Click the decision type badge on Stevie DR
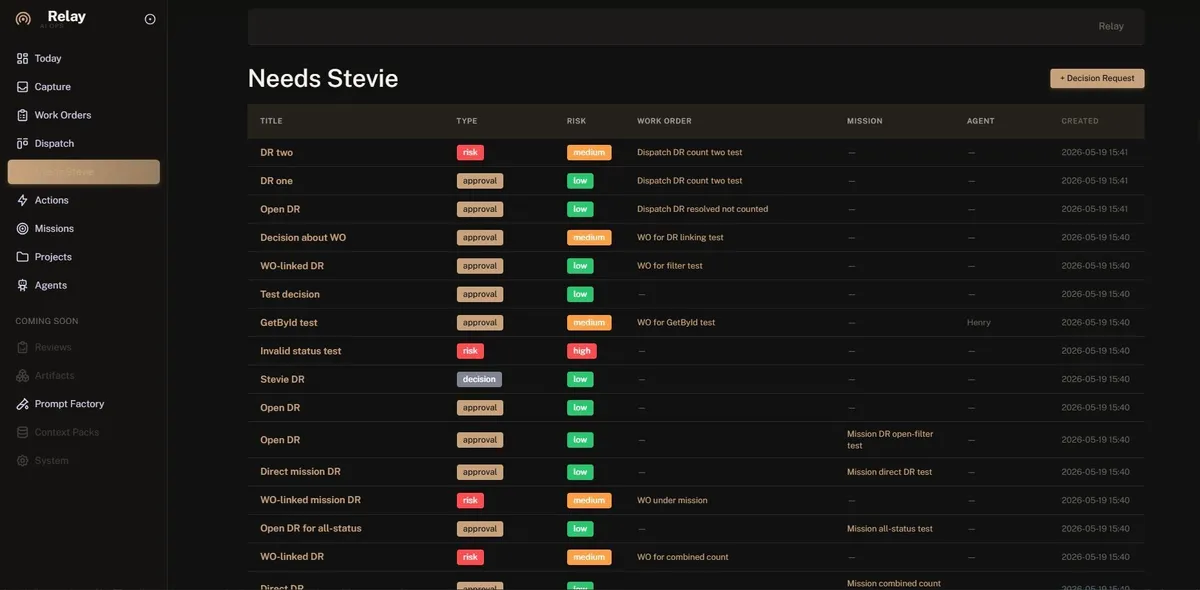Image resolution: width=1200 pixels, height=590 pixels. point(479,380)
